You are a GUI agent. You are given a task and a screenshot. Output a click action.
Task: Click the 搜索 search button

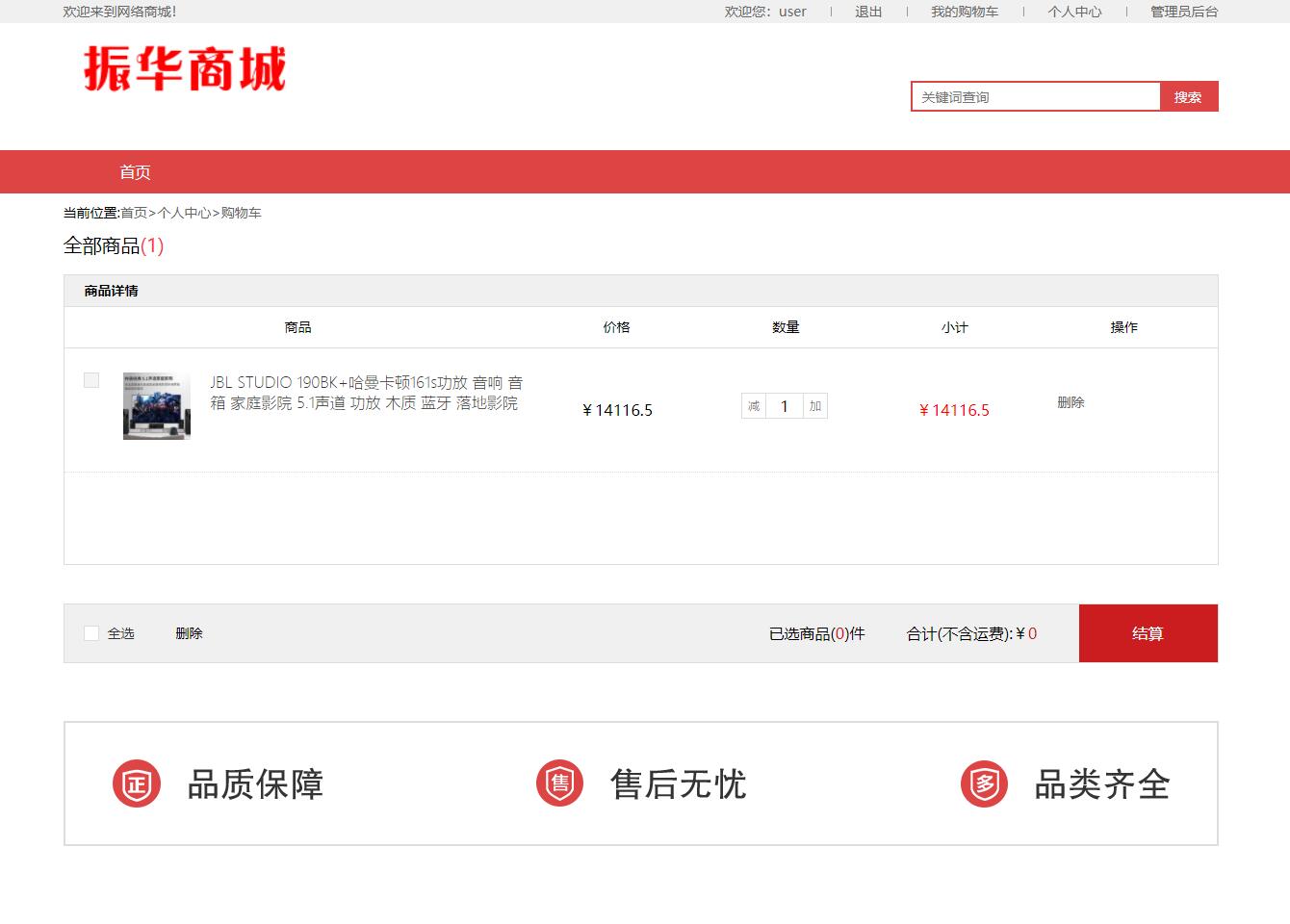(1189, 96)
